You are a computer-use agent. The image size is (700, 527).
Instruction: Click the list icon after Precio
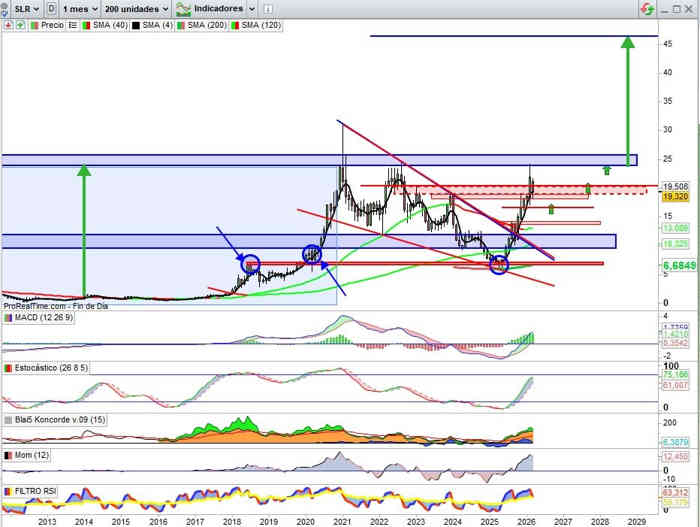[x=73, y=24]
